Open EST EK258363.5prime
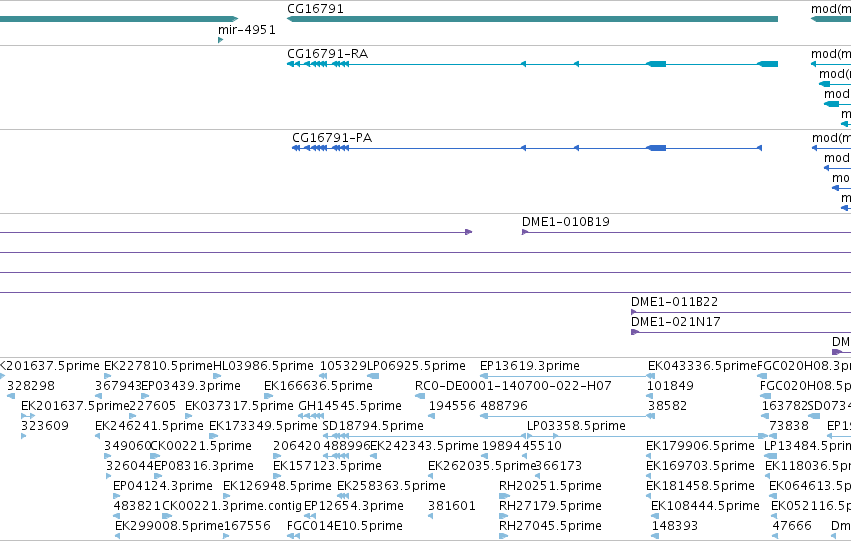Screen dimensions: 851x541 [391, 486]
